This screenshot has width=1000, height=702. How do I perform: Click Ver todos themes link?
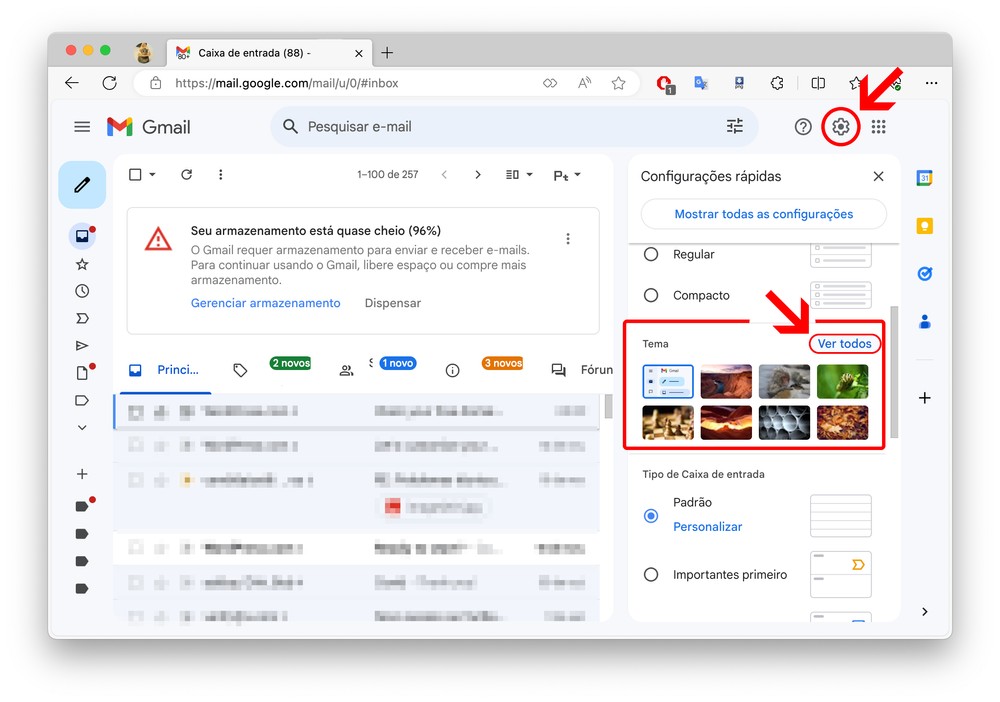(x=844, y=344)
